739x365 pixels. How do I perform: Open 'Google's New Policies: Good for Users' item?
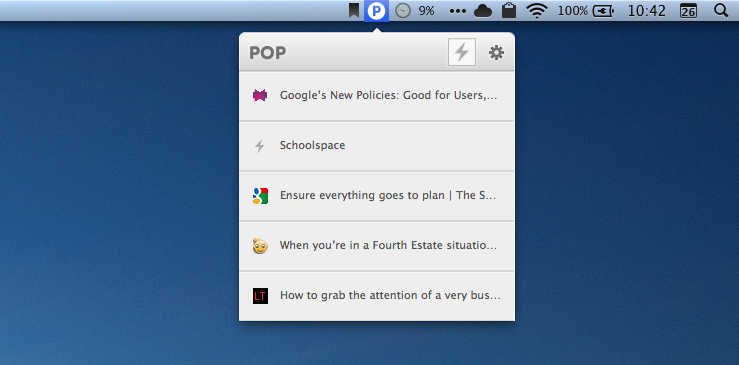coord(377,96)
